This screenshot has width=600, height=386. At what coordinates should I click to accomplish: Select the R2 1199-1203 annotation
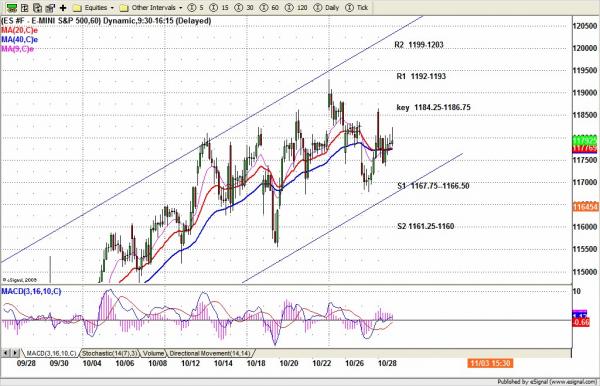(x=419, y=45)
